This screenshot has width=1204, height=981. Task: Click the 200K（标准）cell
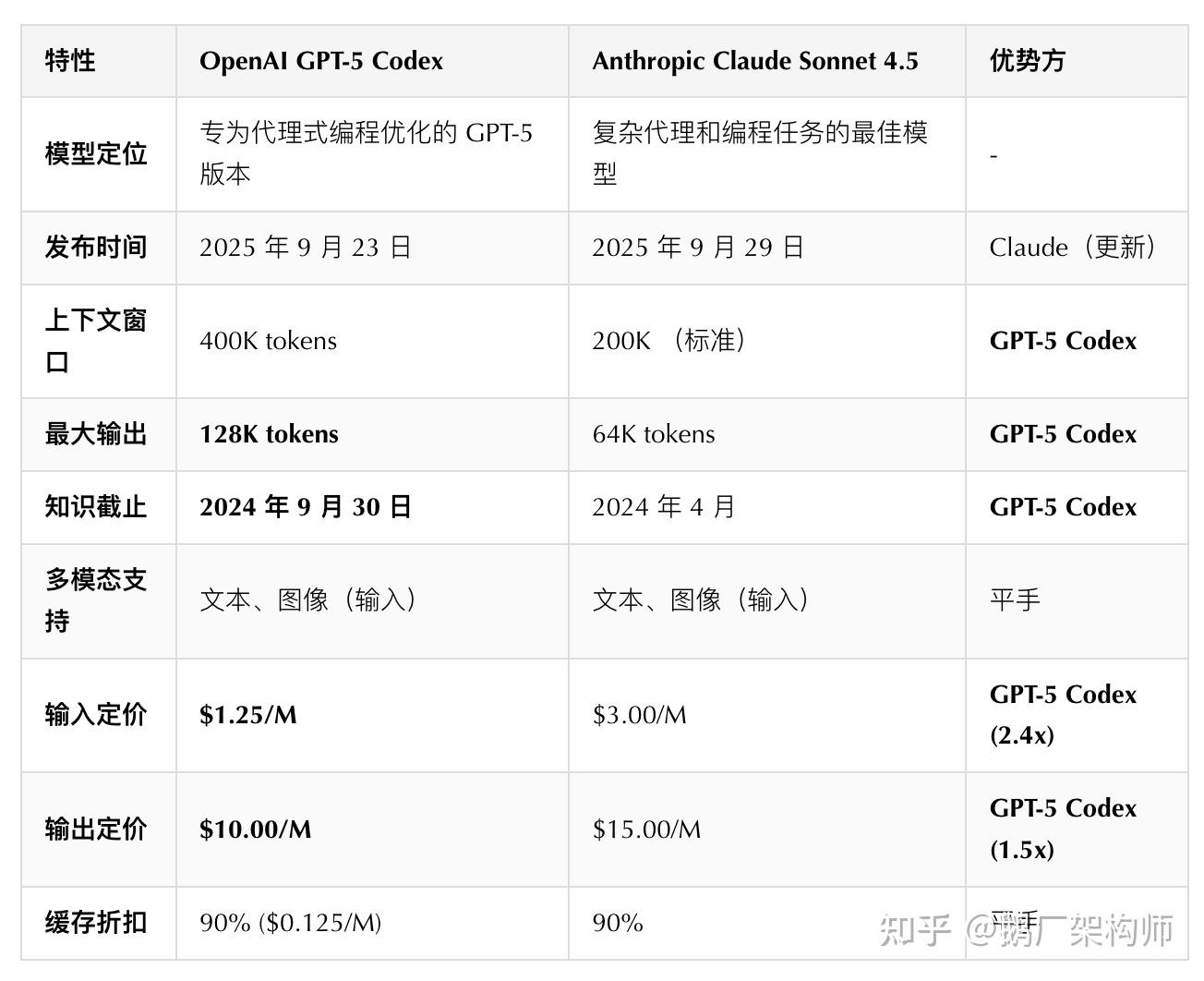coord(668,341)
